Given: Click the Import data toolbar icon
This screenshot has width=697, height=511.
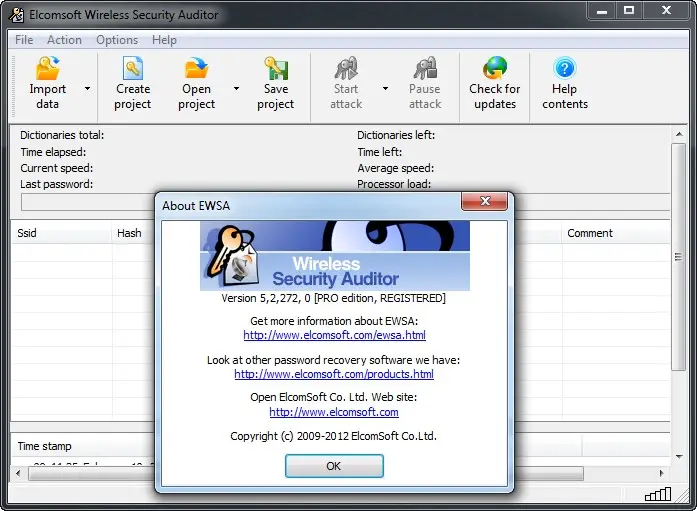Looking at the screenshot, I should coord(48,68).
